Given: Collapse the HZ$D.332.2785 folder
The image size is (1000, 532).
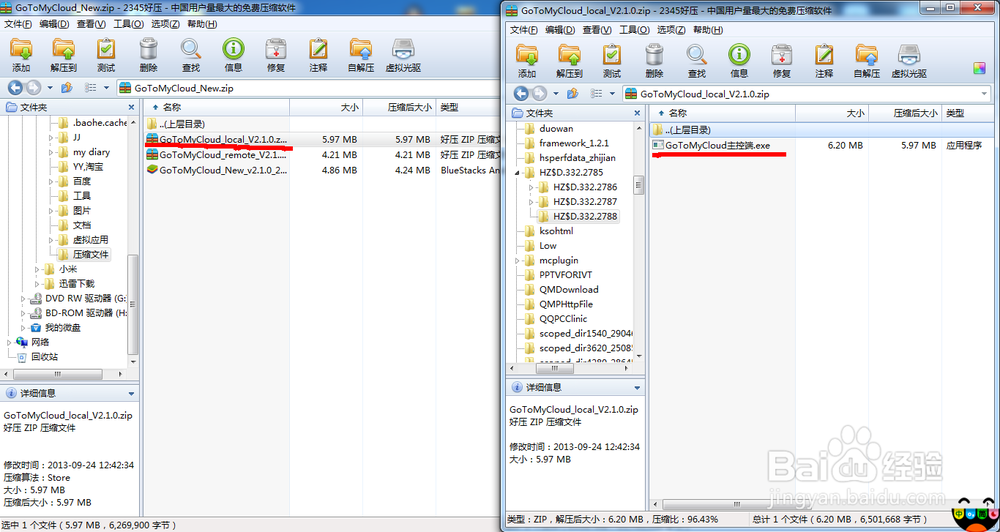Looking at the screenshot, I should pos(516,172).
